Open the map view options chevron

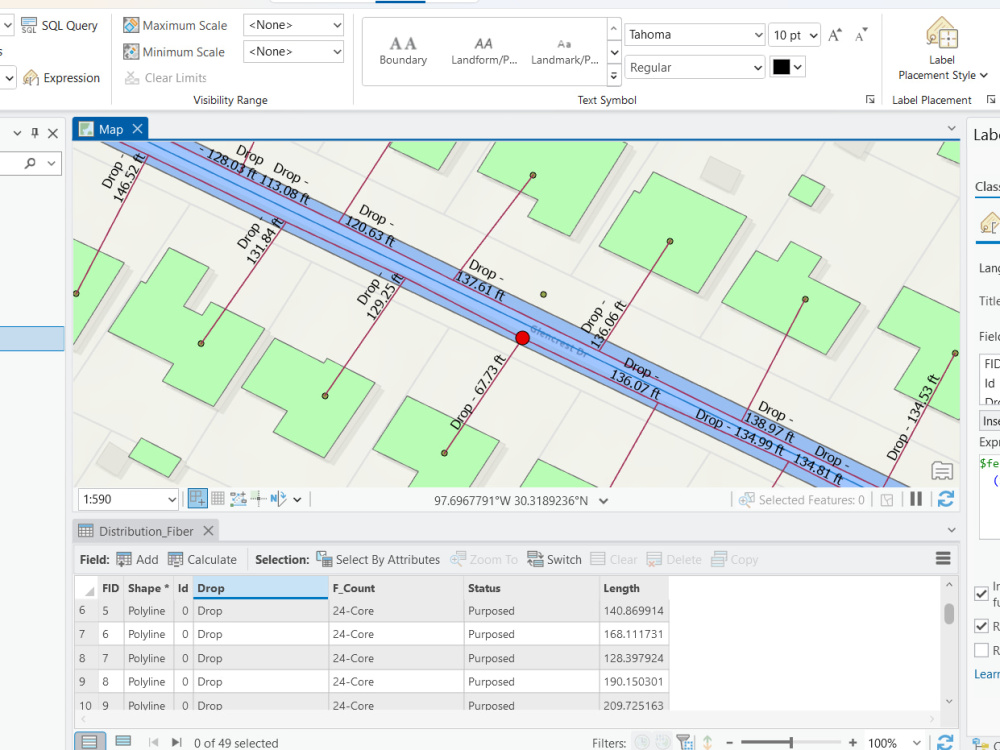pyautogui.click(x=952, y=128)
